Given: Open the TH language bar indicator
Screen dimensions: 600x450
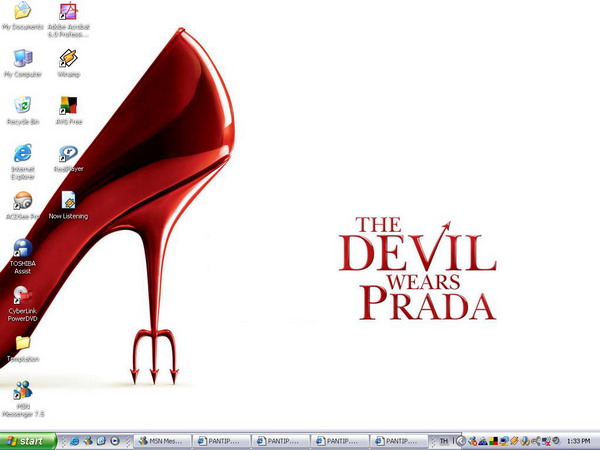Looking at the screenshot, I should pos(443,441).
